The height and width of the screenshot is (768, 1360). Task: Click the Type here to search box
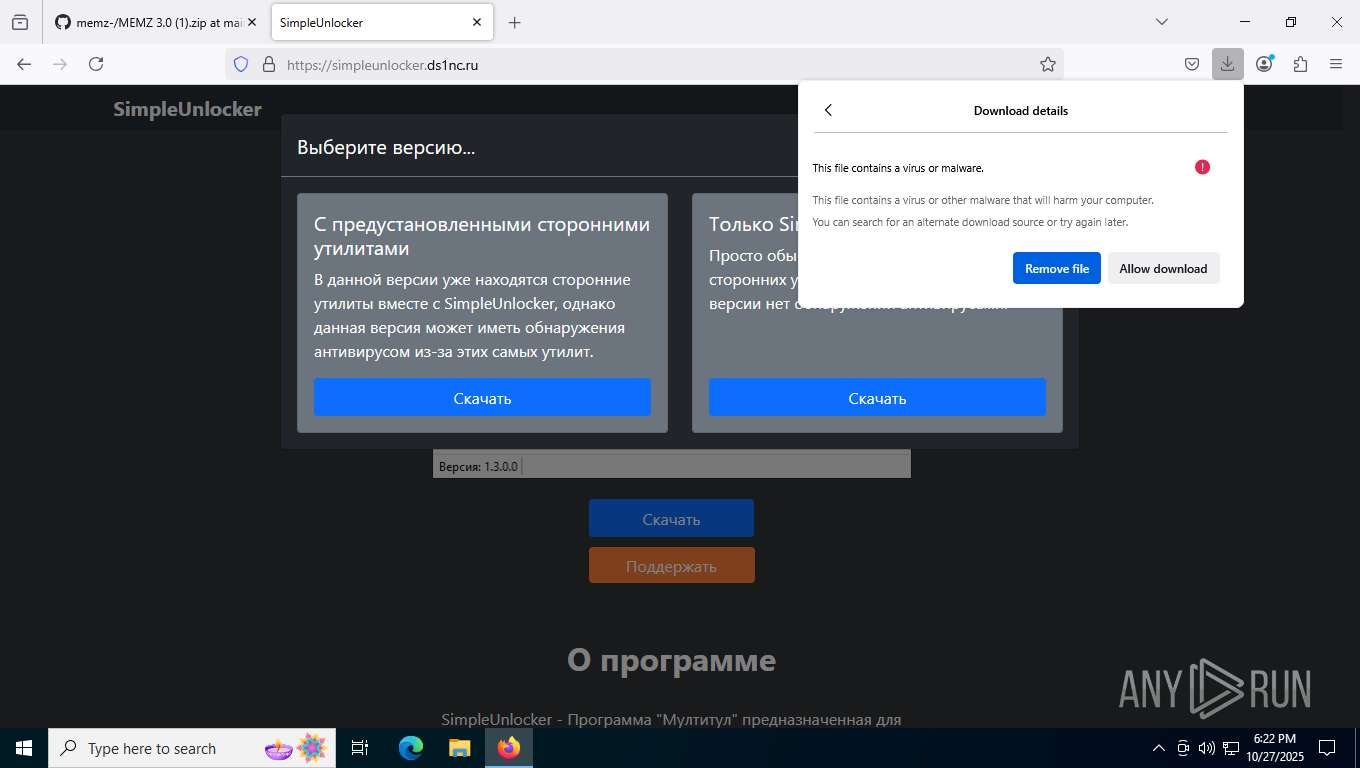click(190, 748)
